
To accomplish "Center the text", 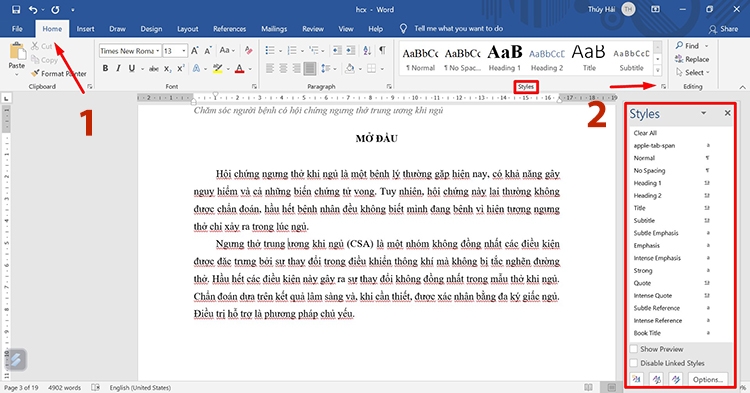I will (x=283, y=69).
